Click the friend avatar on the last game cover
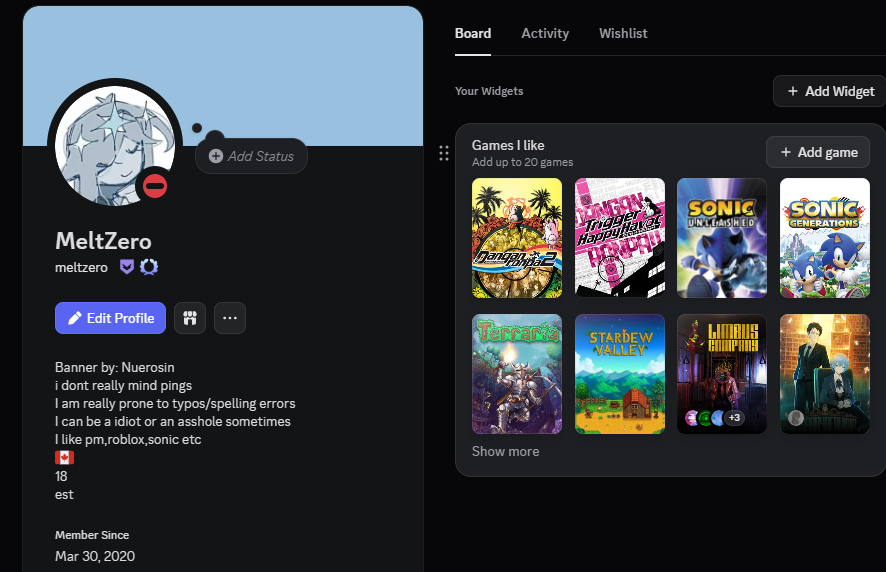 click(x=796, y=418)
